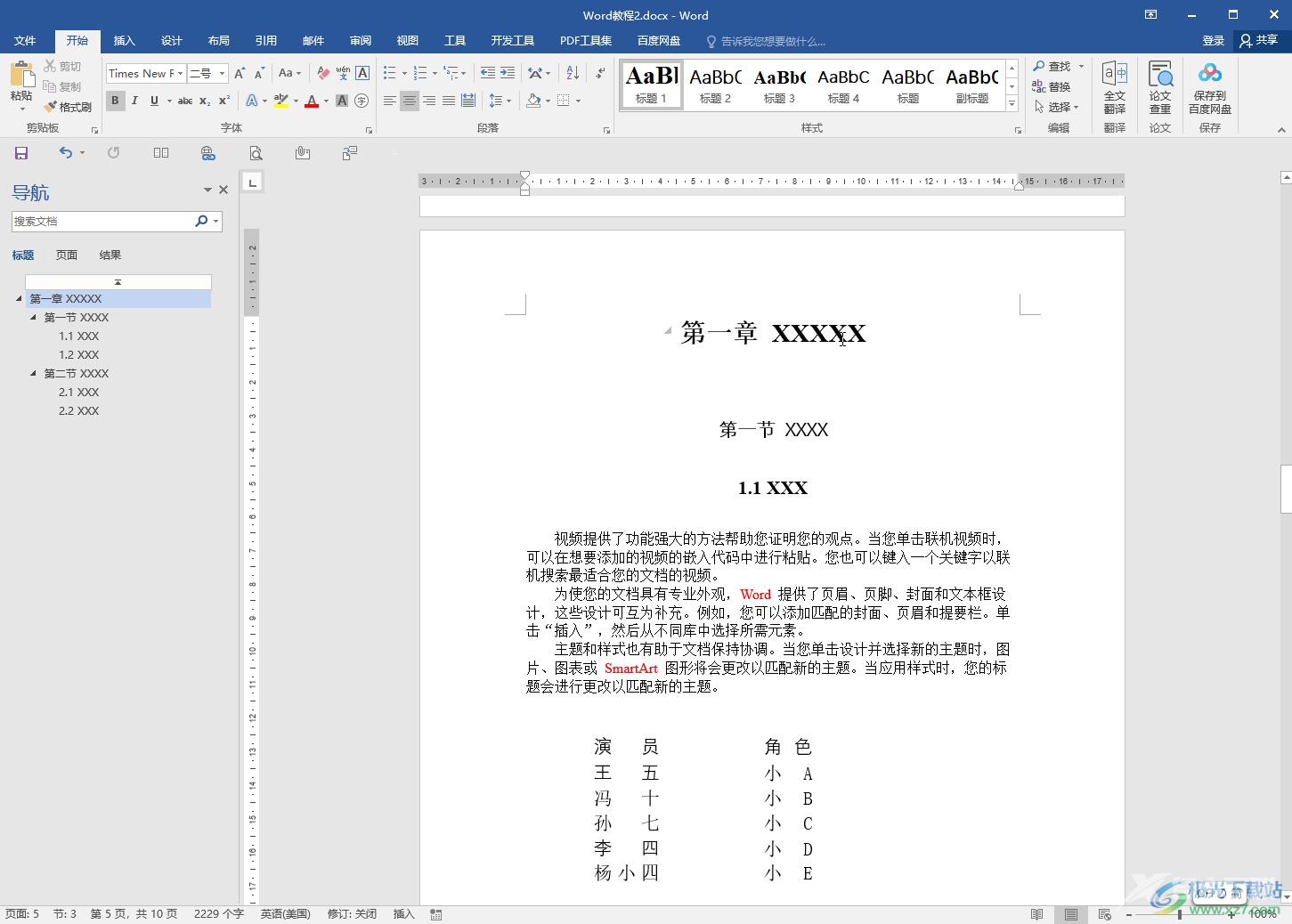Justify paragraph text
This screenshot has width=1292, height=924.
point(449,101)
